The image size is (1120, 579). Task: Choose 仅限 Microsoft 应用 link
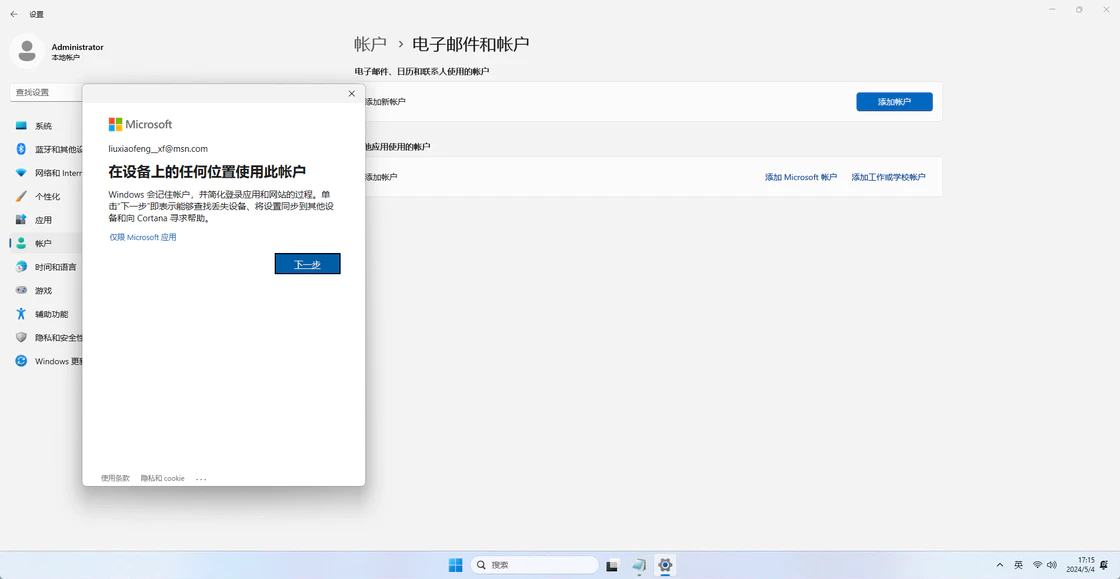tap(143, 237)
